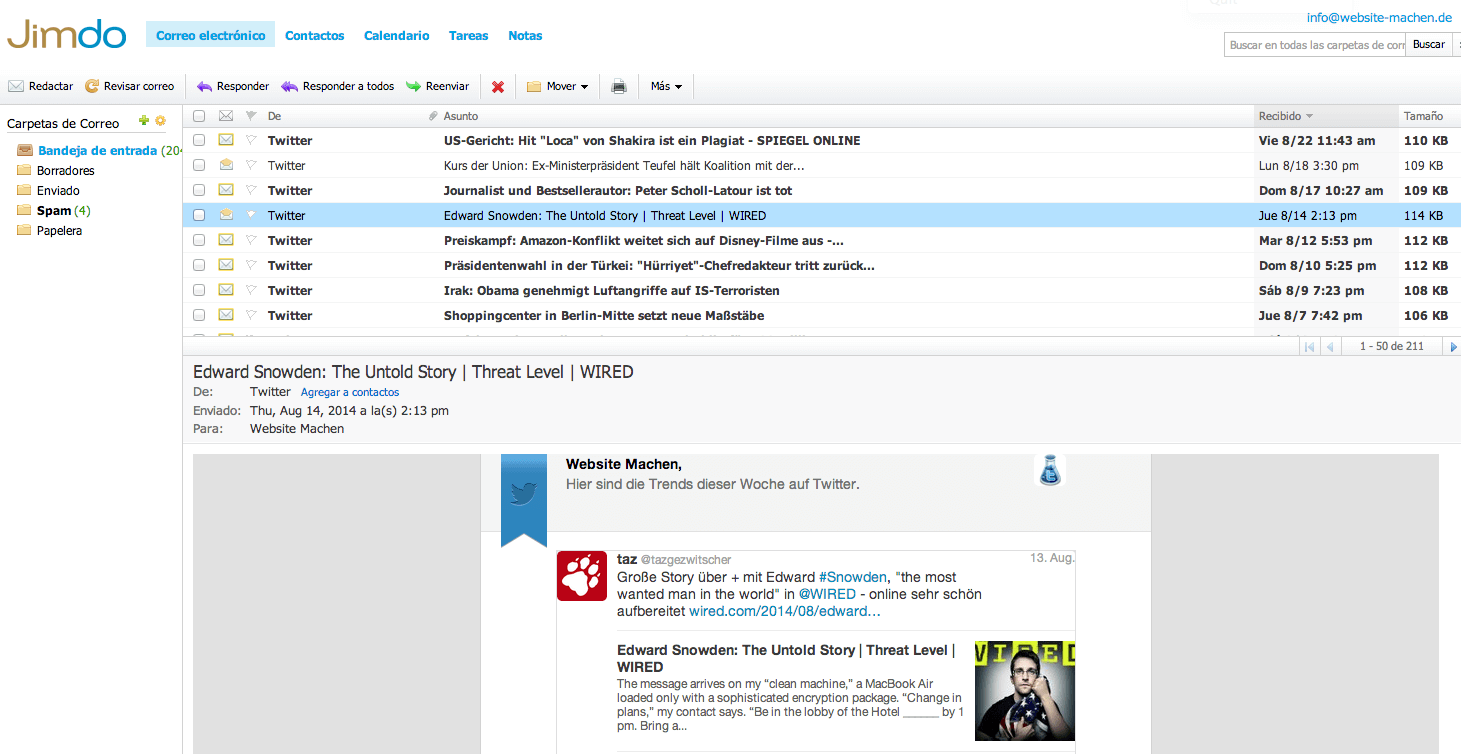This screenshot has width=1461, height=754.
Task: Add a mail folder with green plus icon
Action: [x=144, y=121]
